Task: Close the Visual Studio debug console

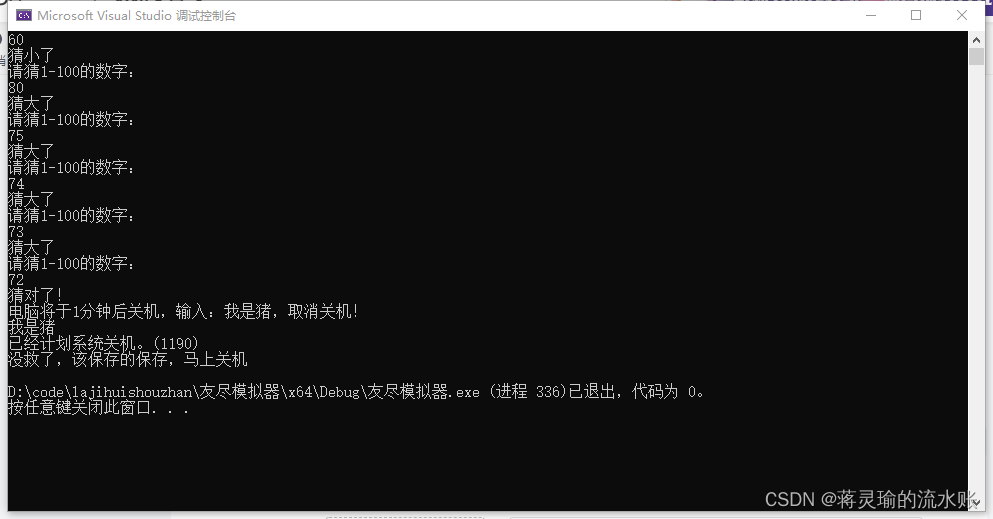Action: [961, 15]
